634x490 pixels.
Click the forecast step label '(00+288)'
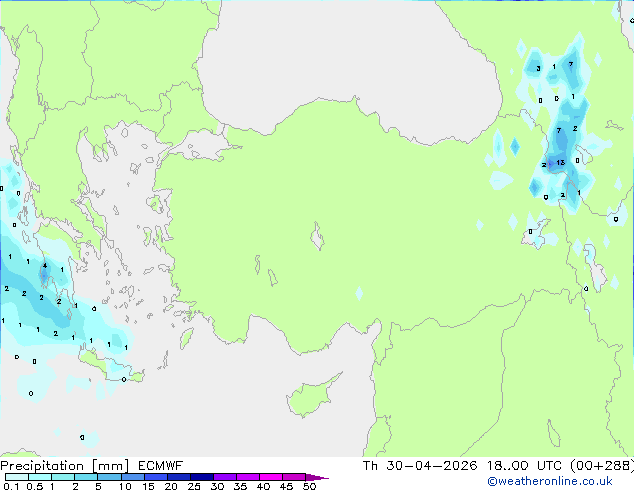coord(601,466)
